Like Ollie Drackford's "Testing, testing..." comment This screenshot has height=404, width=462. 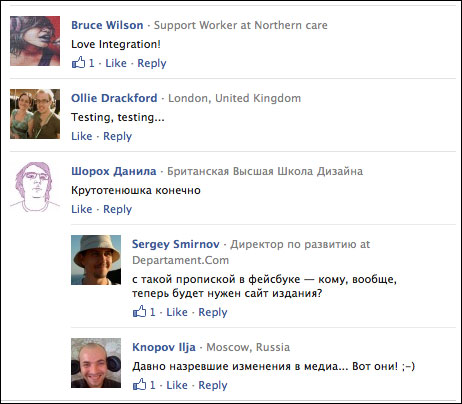click(82, 136)
